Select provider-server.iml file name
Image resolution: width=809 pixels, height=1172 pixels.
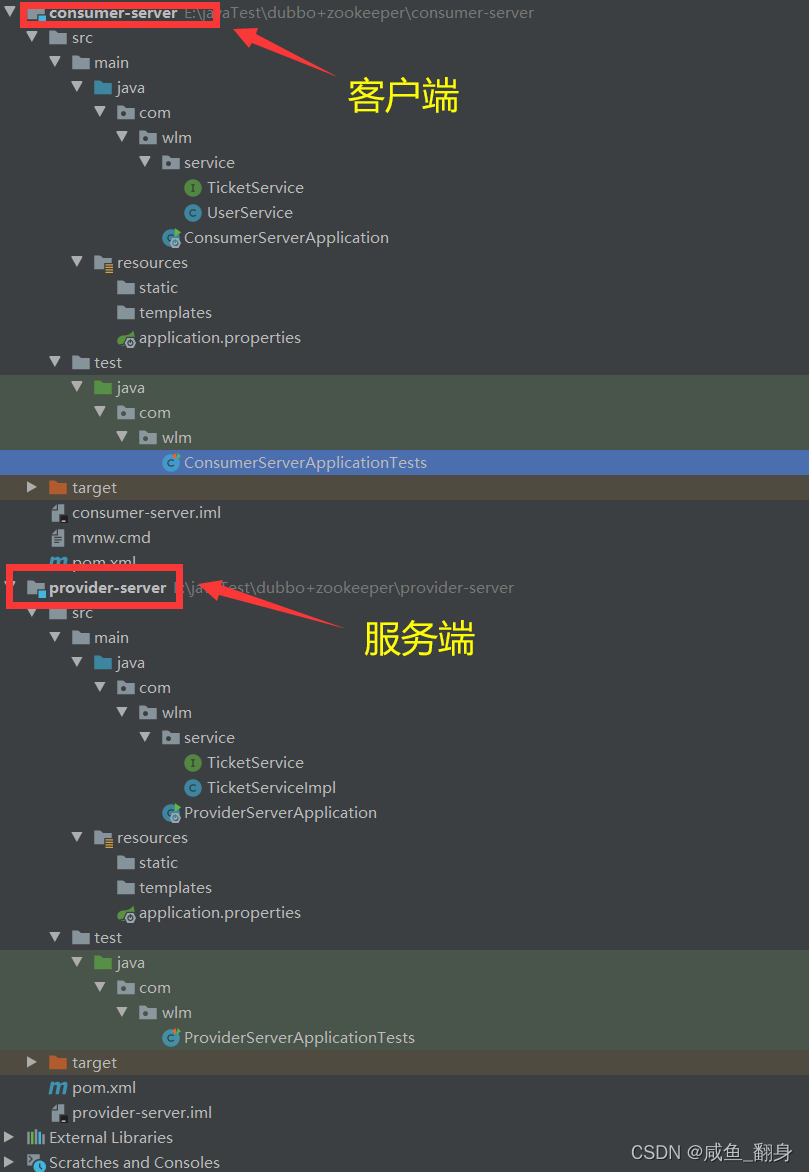pyautogui.click(x=142, y=1112)
